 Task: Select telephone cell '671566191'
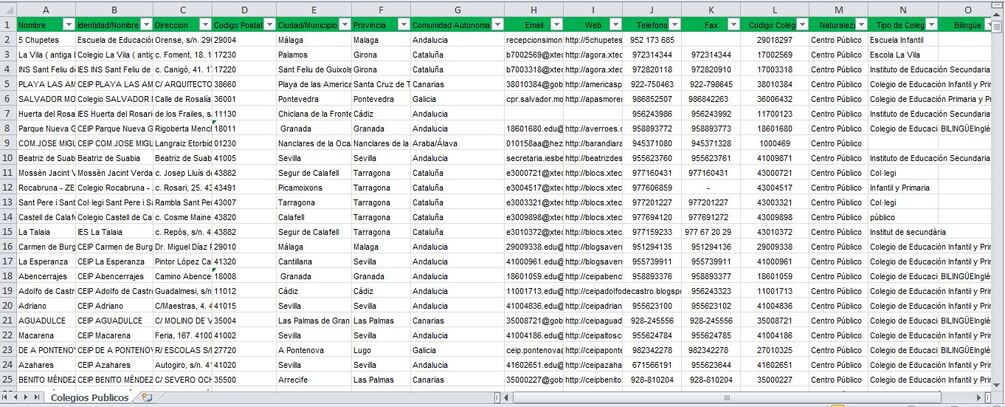coord(652,365)
